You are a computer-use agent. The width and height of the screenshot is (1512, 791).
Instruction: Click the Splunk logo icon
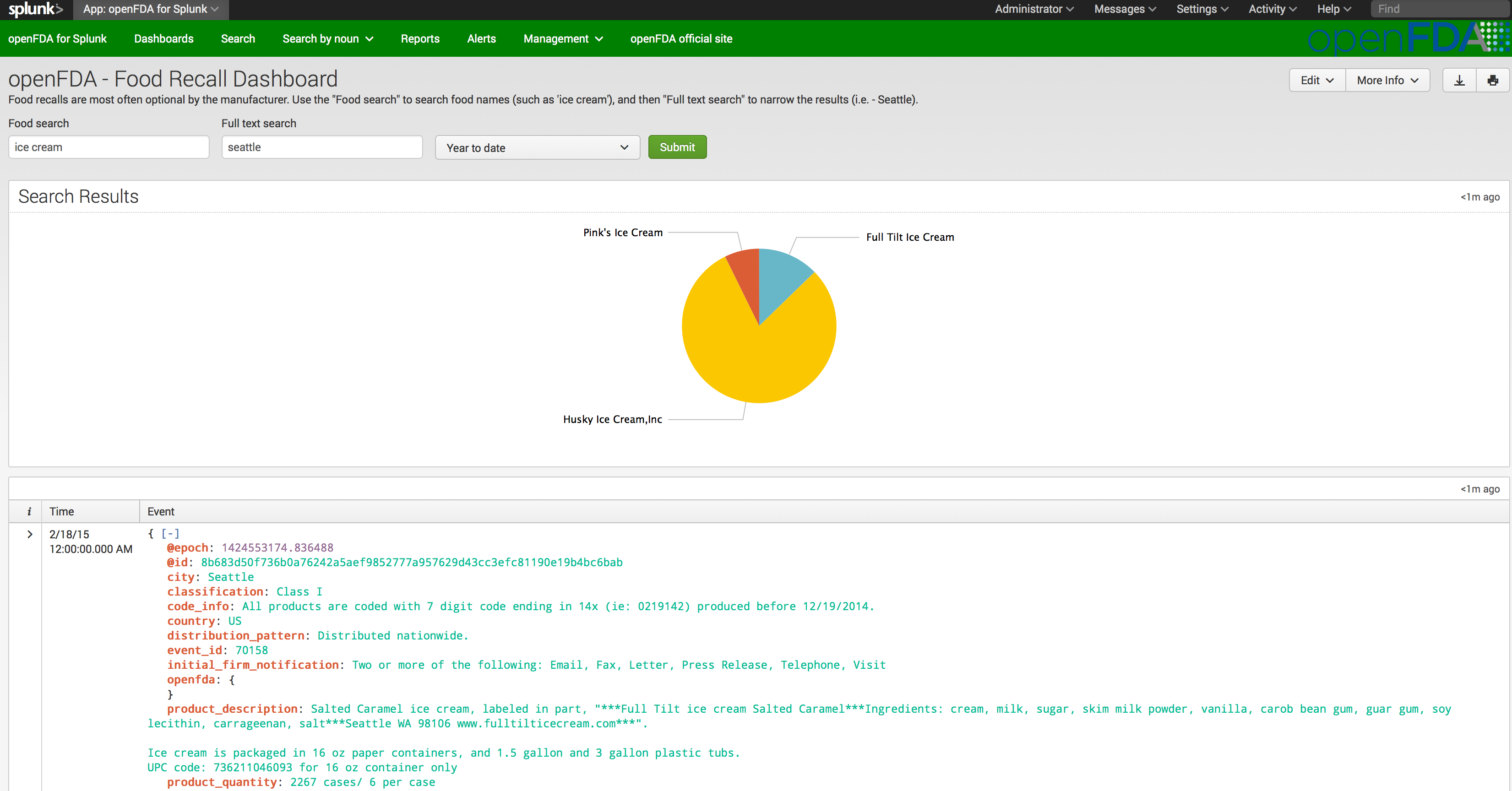tap(35, 10)
